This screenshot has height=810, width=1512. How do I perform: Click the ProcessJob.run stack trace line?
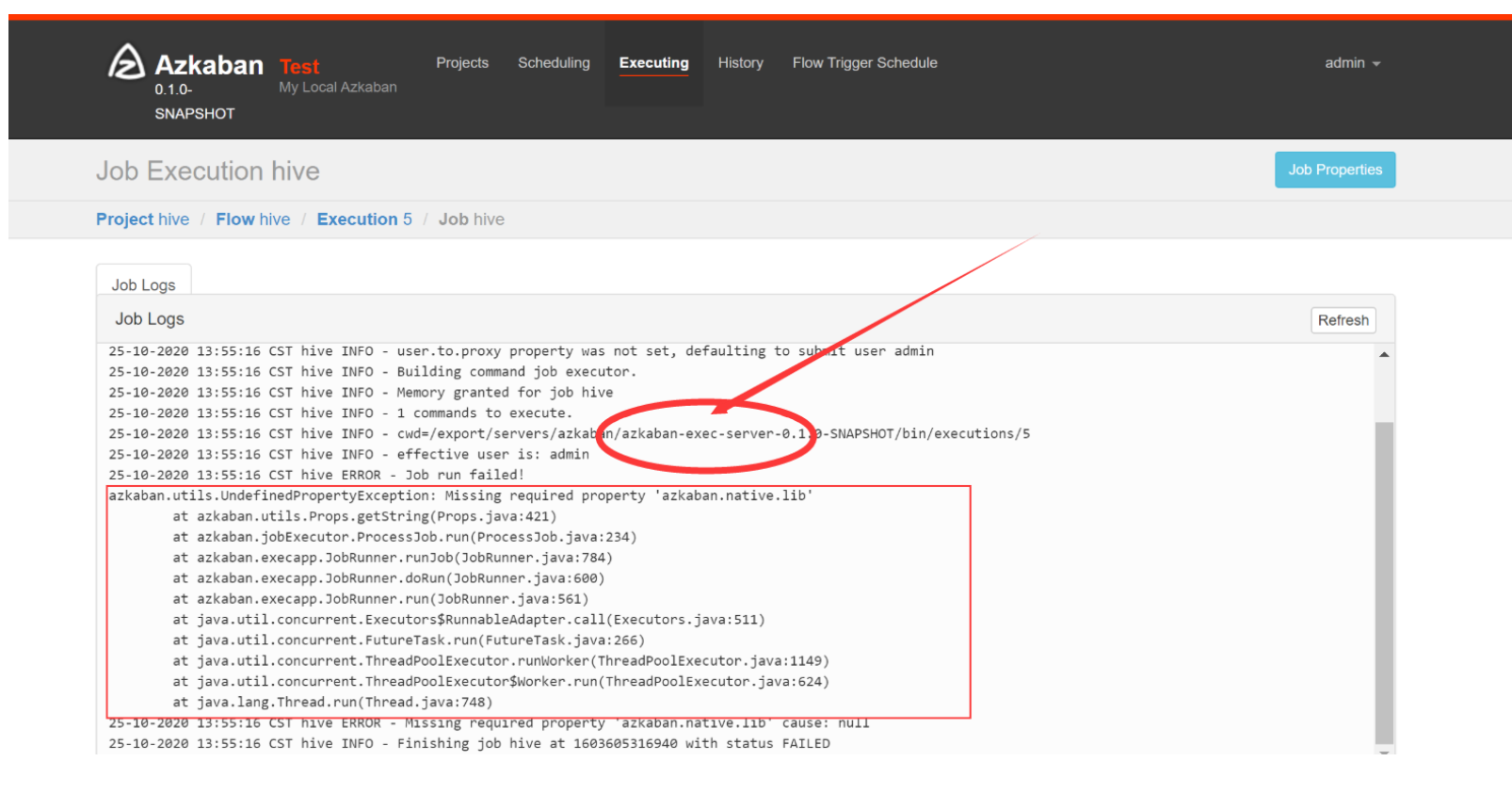[x=405, y=537]
